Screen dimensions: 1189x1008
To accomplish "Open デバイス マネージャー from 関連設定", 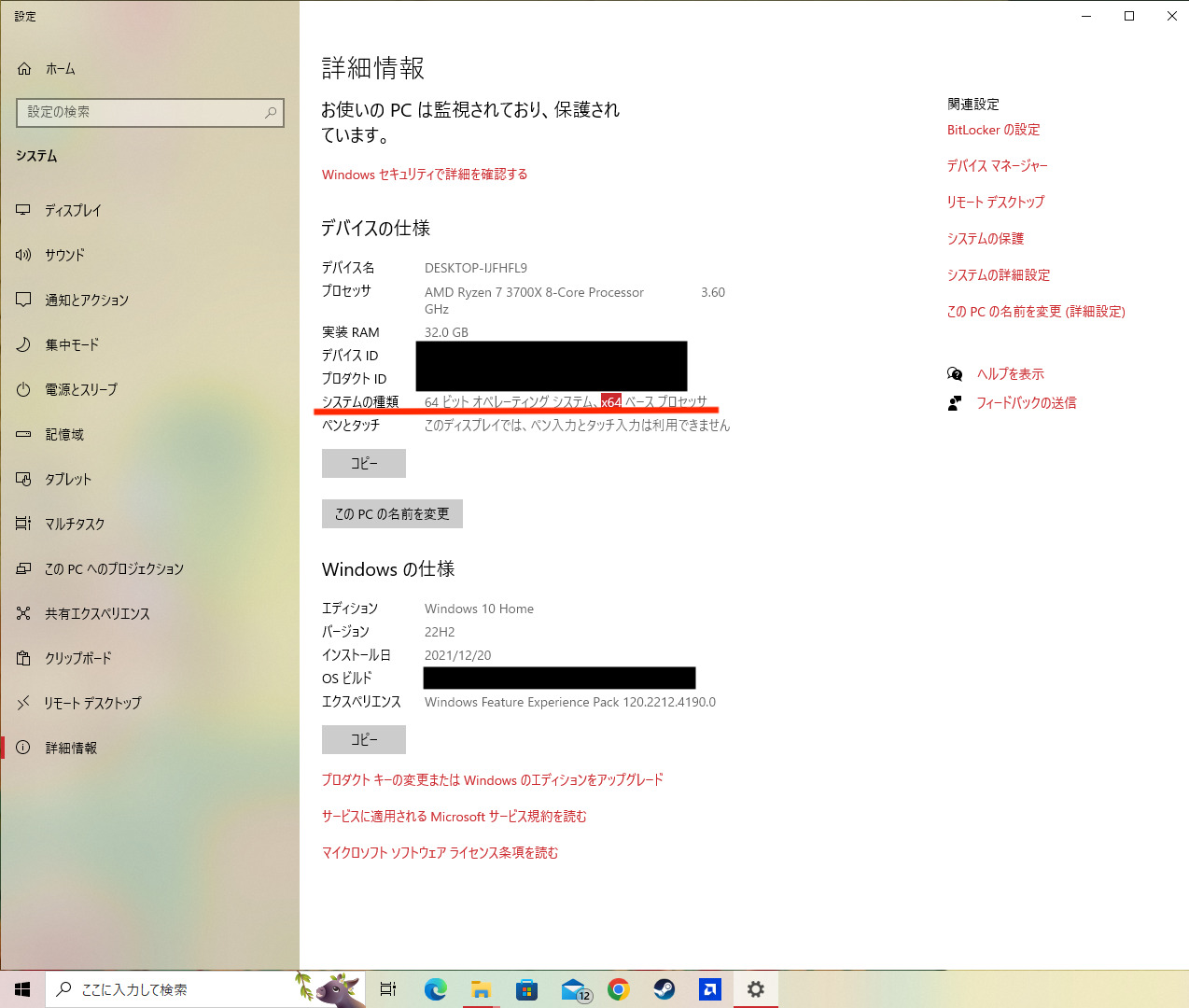I will point(997,165).
